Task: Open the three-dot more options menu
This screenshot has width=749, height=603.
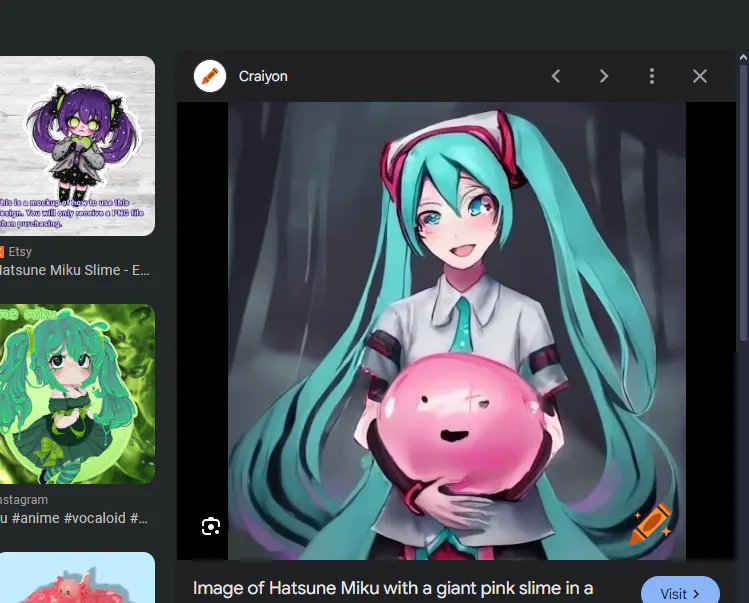Action: click(x=652, y=76)
